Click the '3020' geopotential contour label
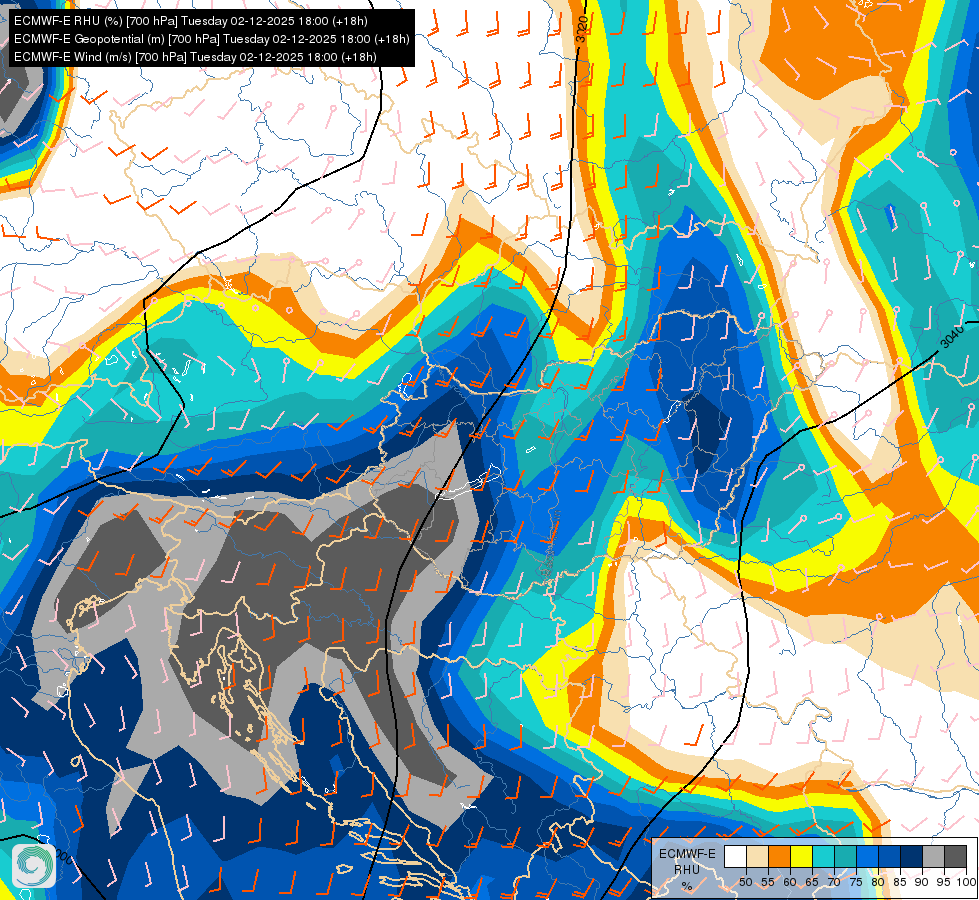979x900 pixels. tap(581, 29)
